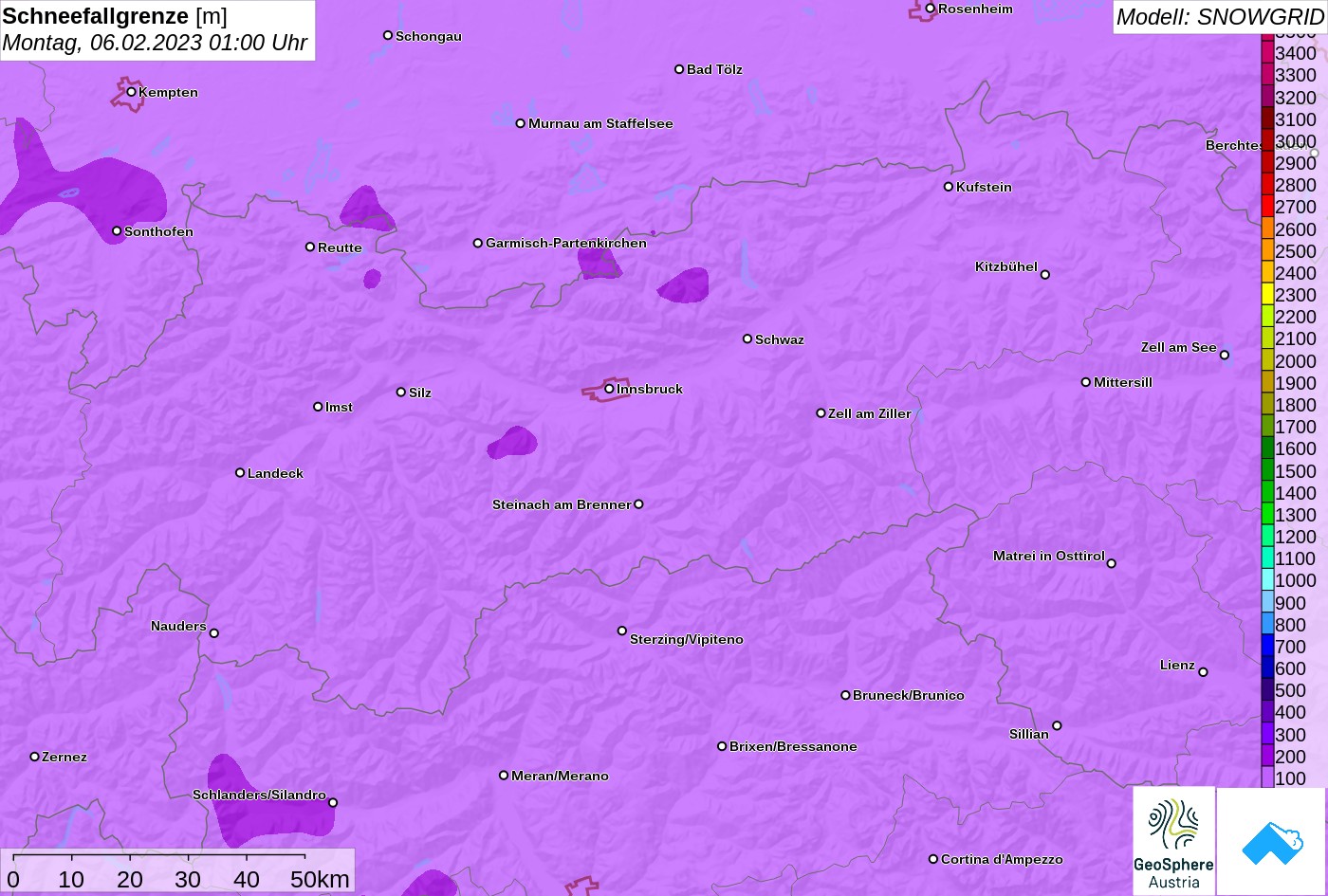The image size is (1328, 896).
Task: Select the 1500 m legend color swatch
Action: click(x=1267, y=470)
